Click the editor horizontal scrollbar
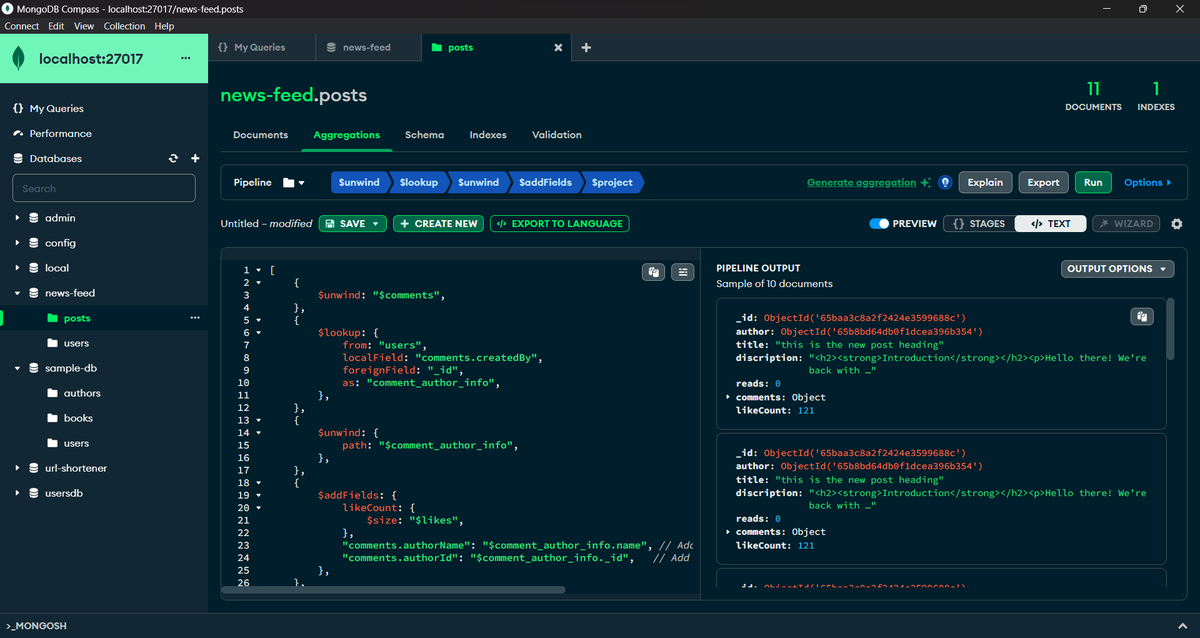The height and width of the screenshot is (638, 1200). pos(393,590)
